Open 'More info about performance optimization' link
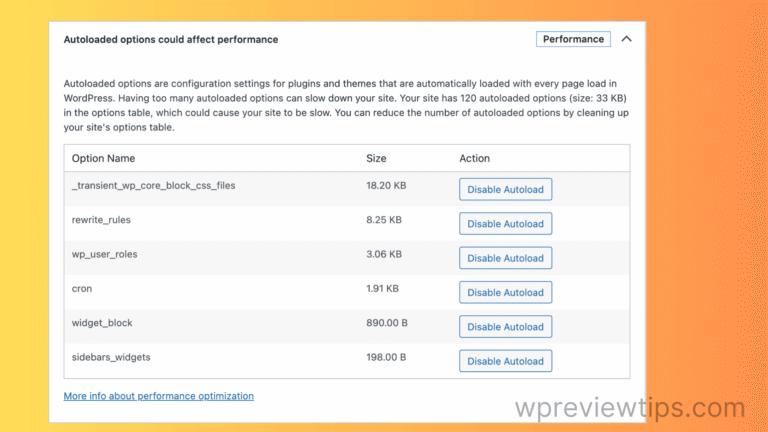The image size is (768, 432). tap(158, 396)
